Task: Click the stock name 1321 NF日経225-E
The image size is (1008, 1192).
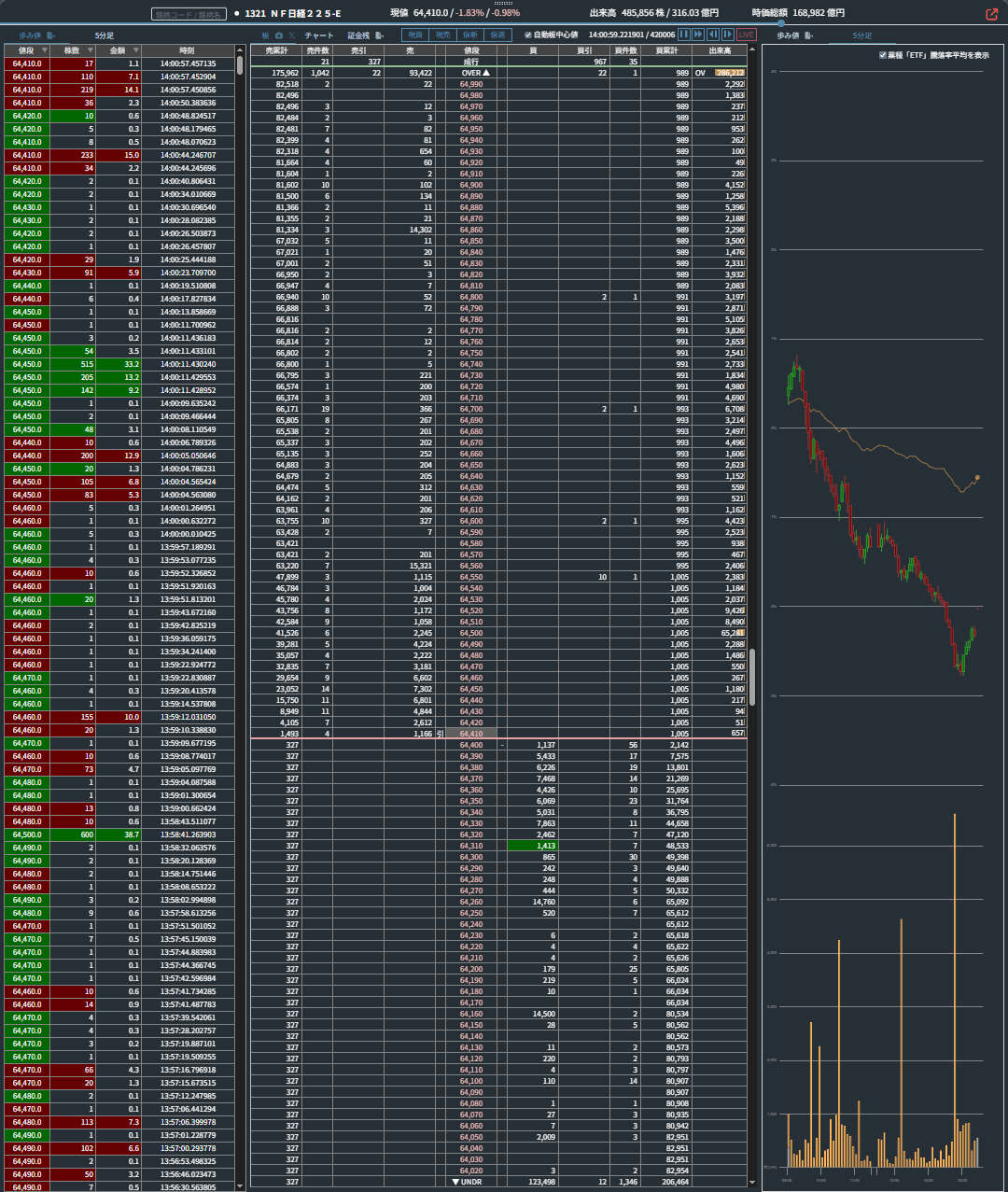Action: click(293, 14)
